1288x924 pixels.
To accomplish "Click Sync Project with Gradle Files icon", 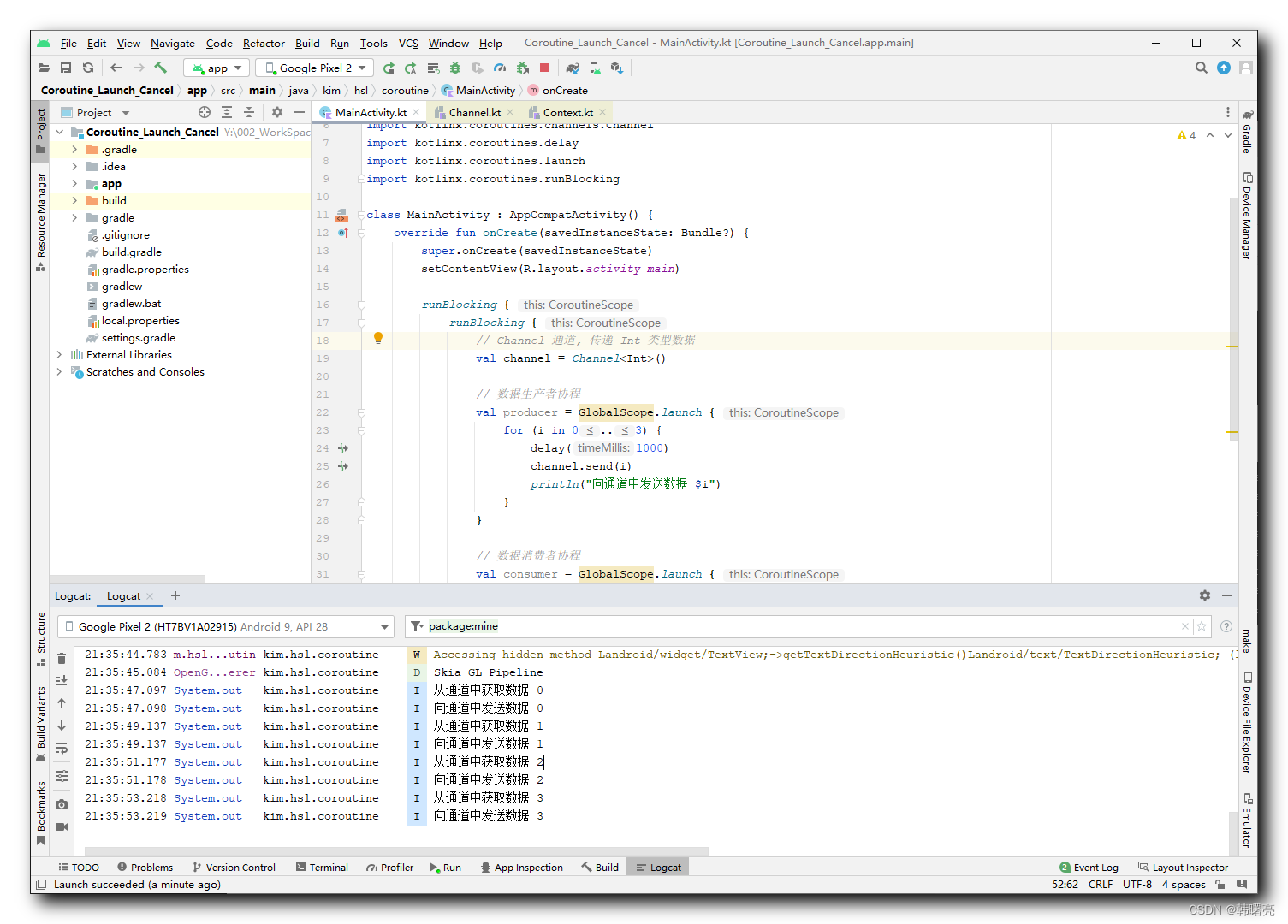I will [x=573, y=68].
